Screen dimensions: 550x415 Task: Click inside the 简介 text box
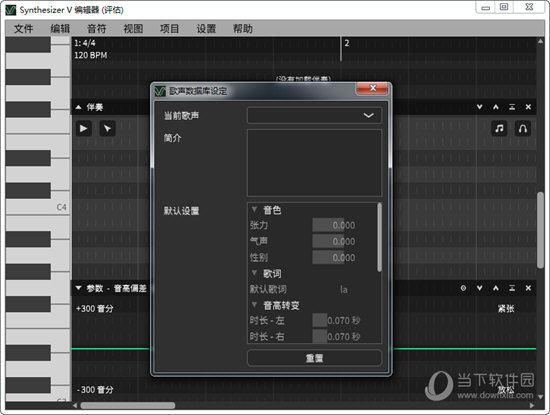[314, 163]
